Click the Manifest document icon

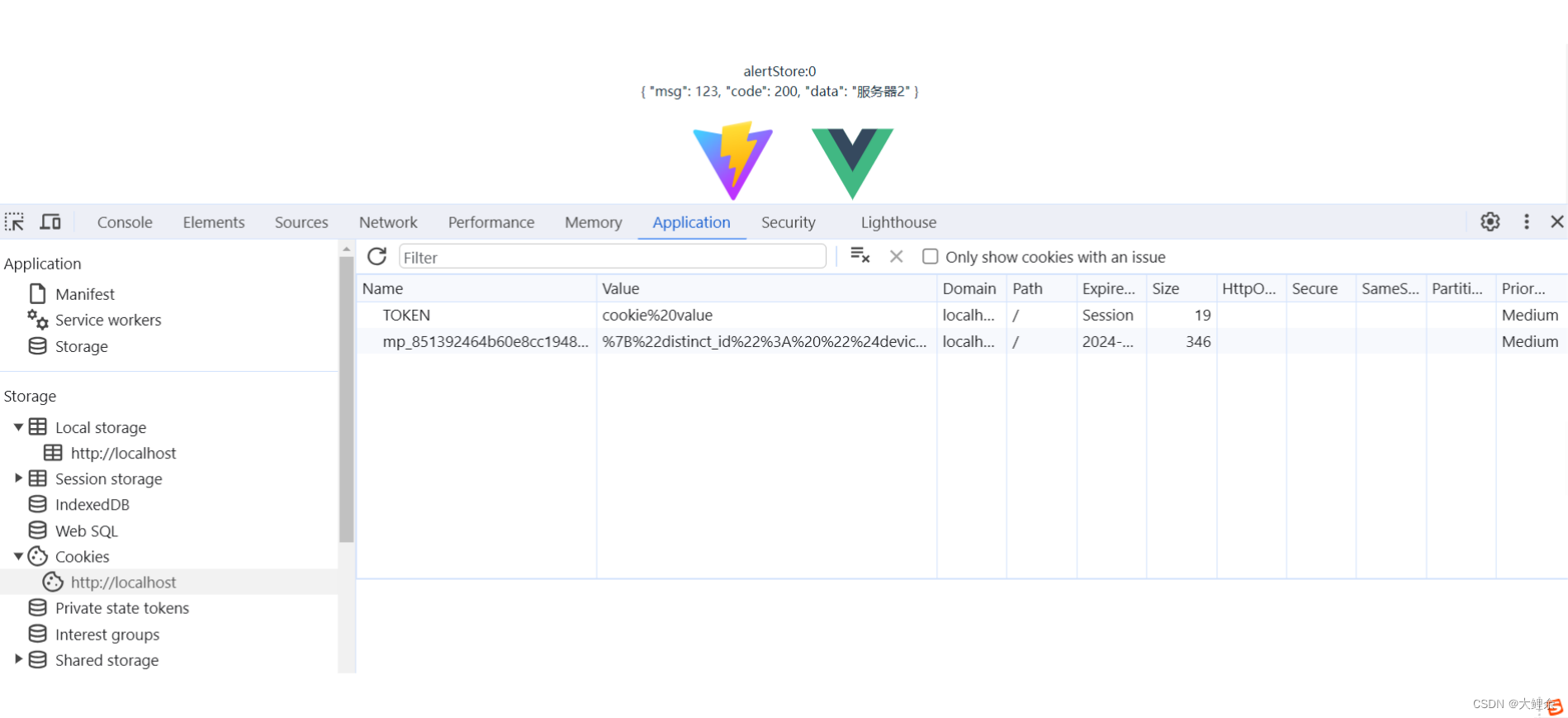tap(37, 293)
